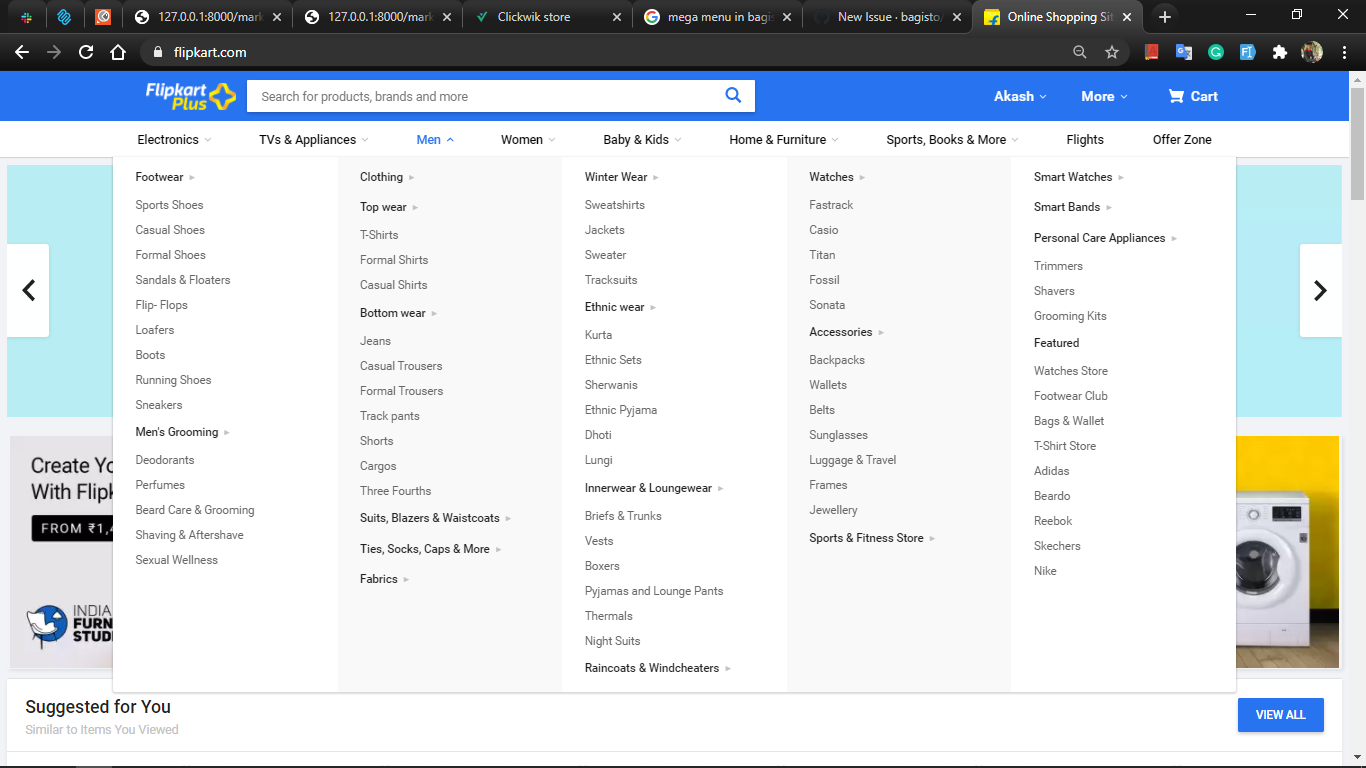Open the shopping Cart icon
The image size is (1366, 768).
pos(1176,96)
